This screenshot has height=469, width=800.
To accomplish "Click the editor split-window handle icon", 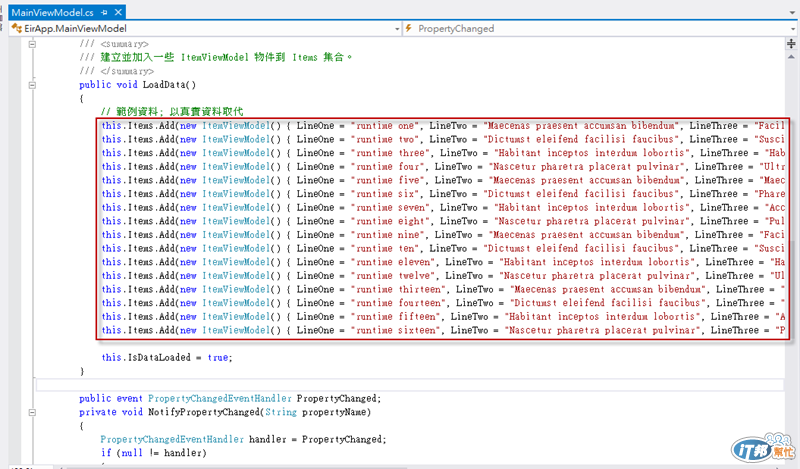I will point(791,44).
